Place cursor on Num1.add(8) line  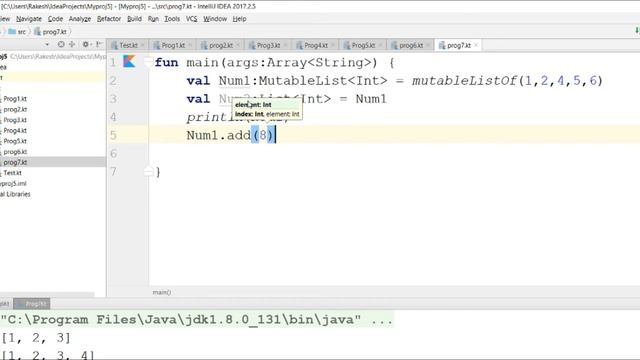[231, 135]
